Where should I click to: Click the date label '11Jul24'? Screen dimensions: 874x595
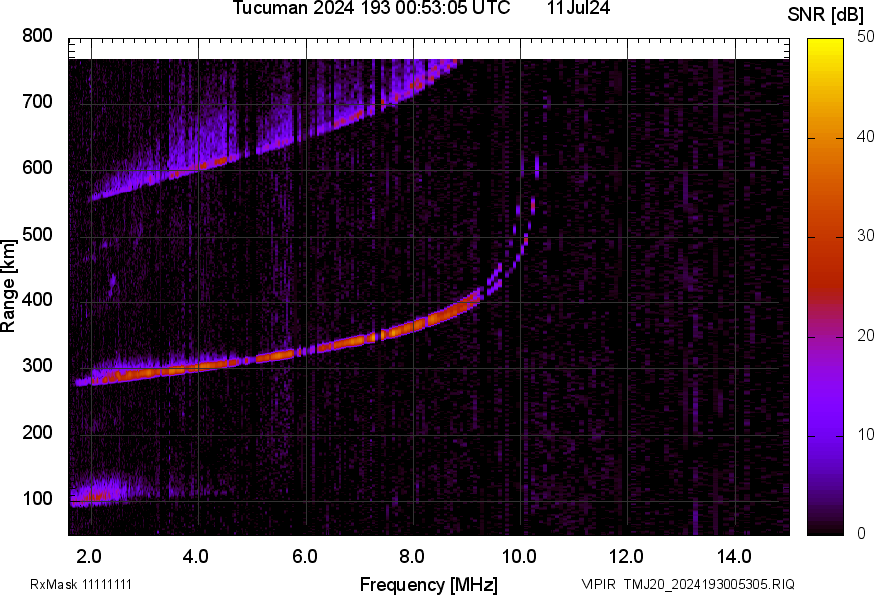(578, 8)
